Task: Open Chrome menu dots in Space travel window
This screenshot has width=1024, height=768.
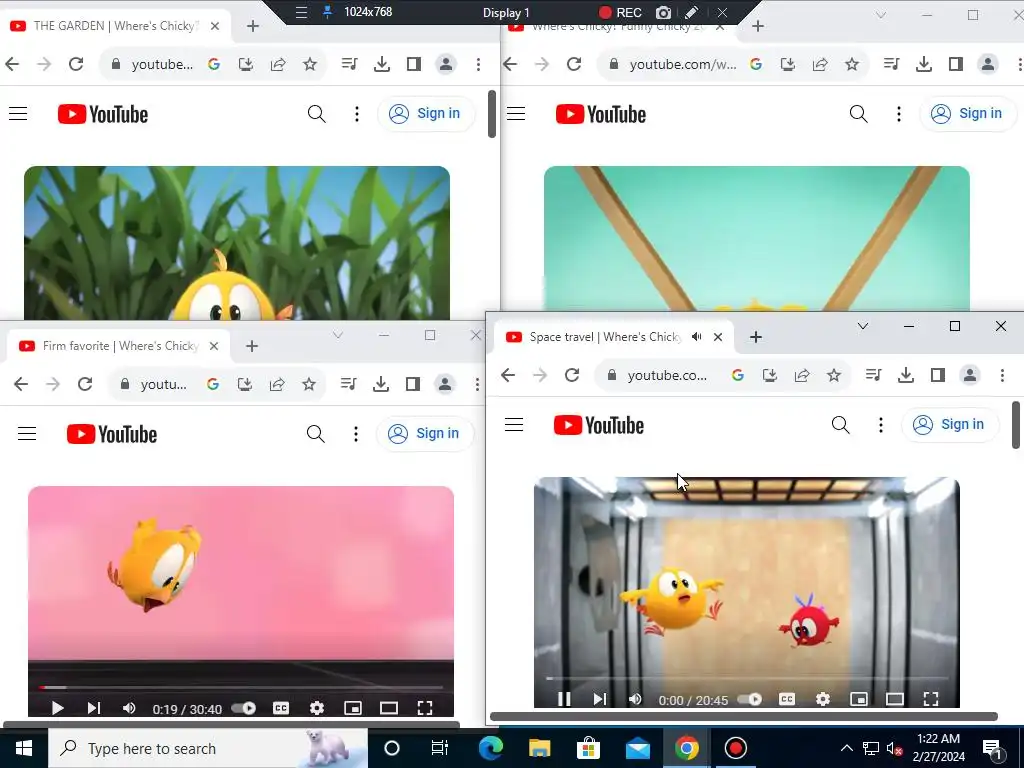Action: (x=1002, y=375)
